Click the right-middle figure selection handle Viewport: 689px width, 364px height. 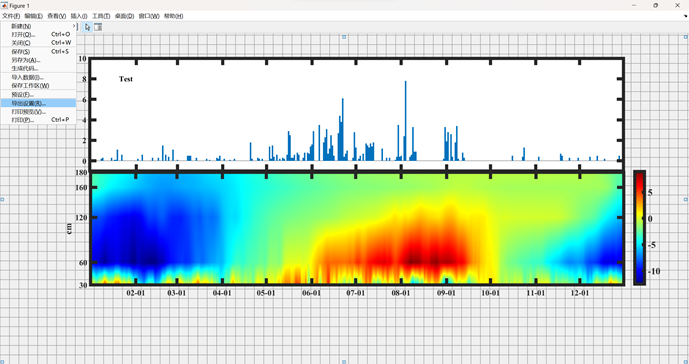[x=686, y=200]
